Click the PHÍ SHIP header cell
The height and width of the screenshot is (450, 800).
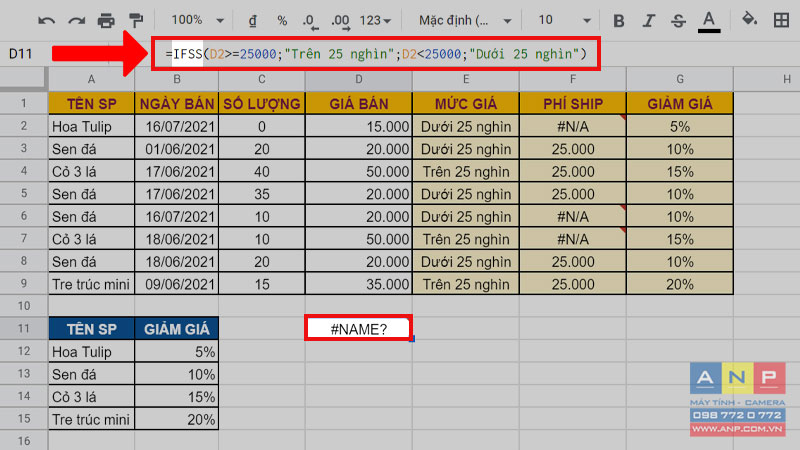pyautogui.click(x=573, y=104)
